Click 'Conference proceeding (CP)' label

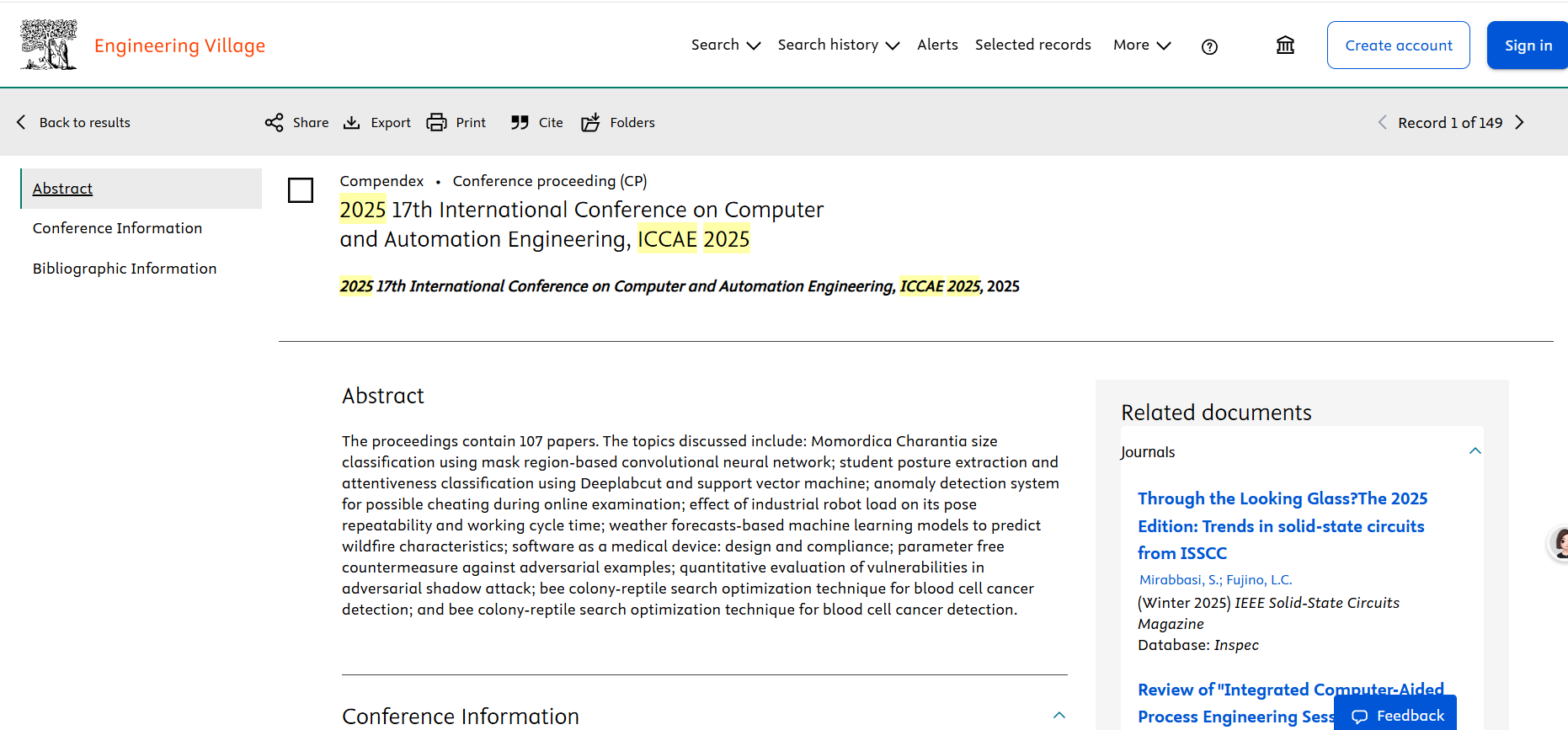point(550,181)
